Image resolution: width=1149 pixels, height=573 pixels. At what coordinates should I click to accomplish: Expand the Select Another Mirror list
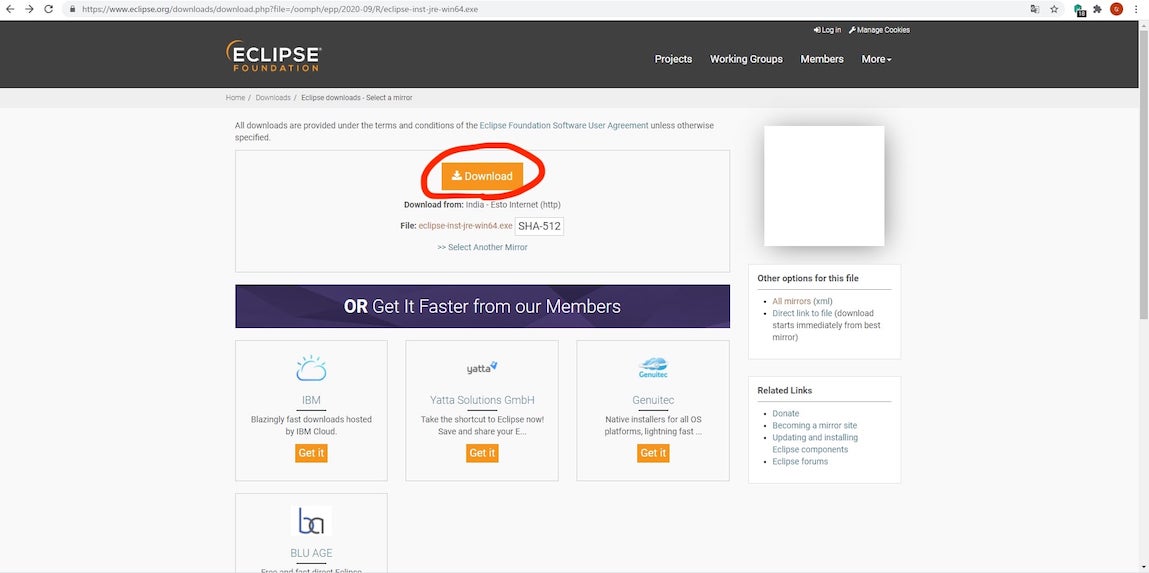pyautogui.click(x=482, y=247)
